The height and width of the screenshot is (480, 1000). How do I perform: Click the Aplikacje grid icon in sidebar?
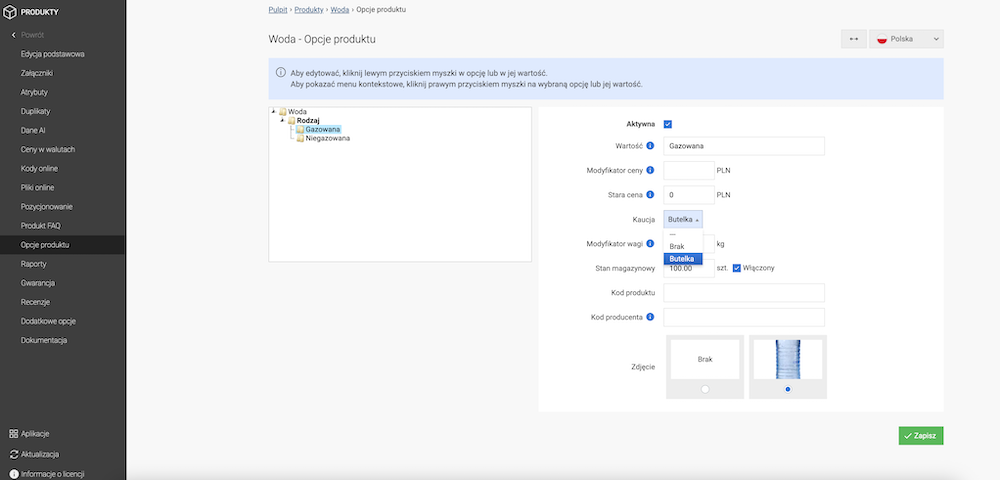pos(13,434)
